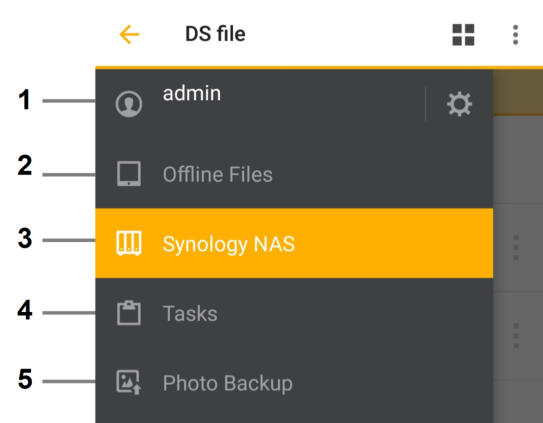
Task: Open the top bar overflow menu
Action: [515, 35]
